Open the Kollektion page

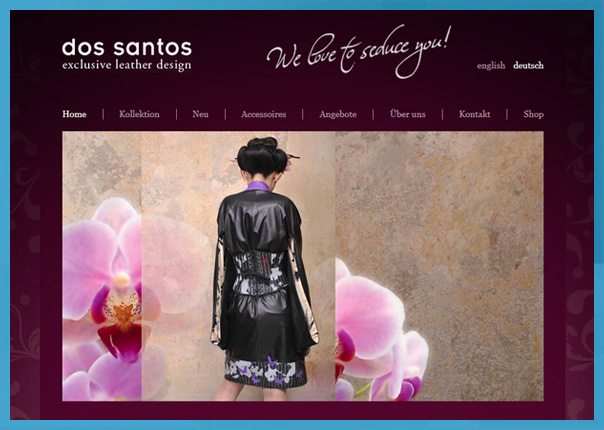139,114
